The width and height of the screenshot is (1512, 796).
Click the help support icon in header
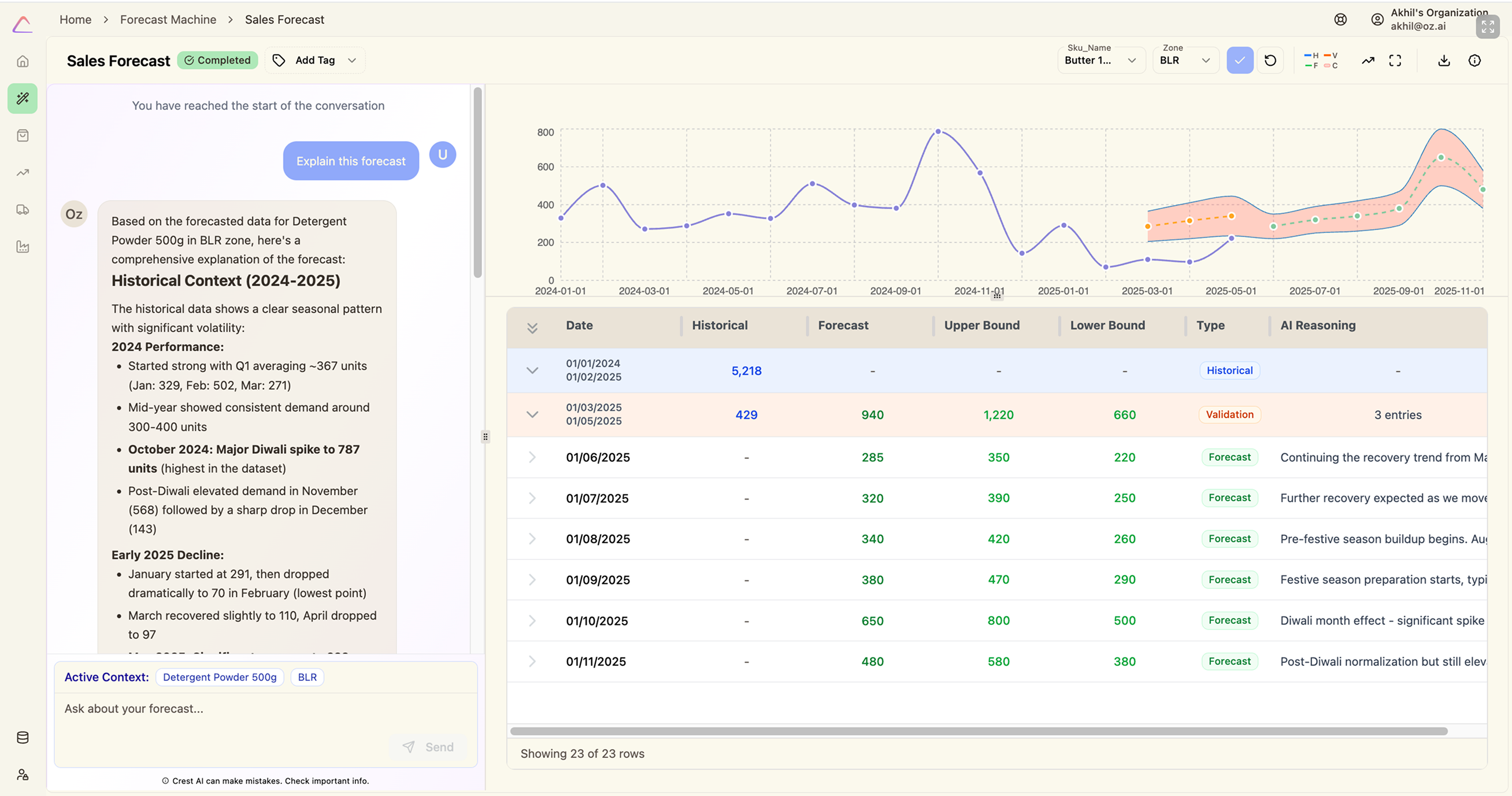click(x=1340, y=20)
